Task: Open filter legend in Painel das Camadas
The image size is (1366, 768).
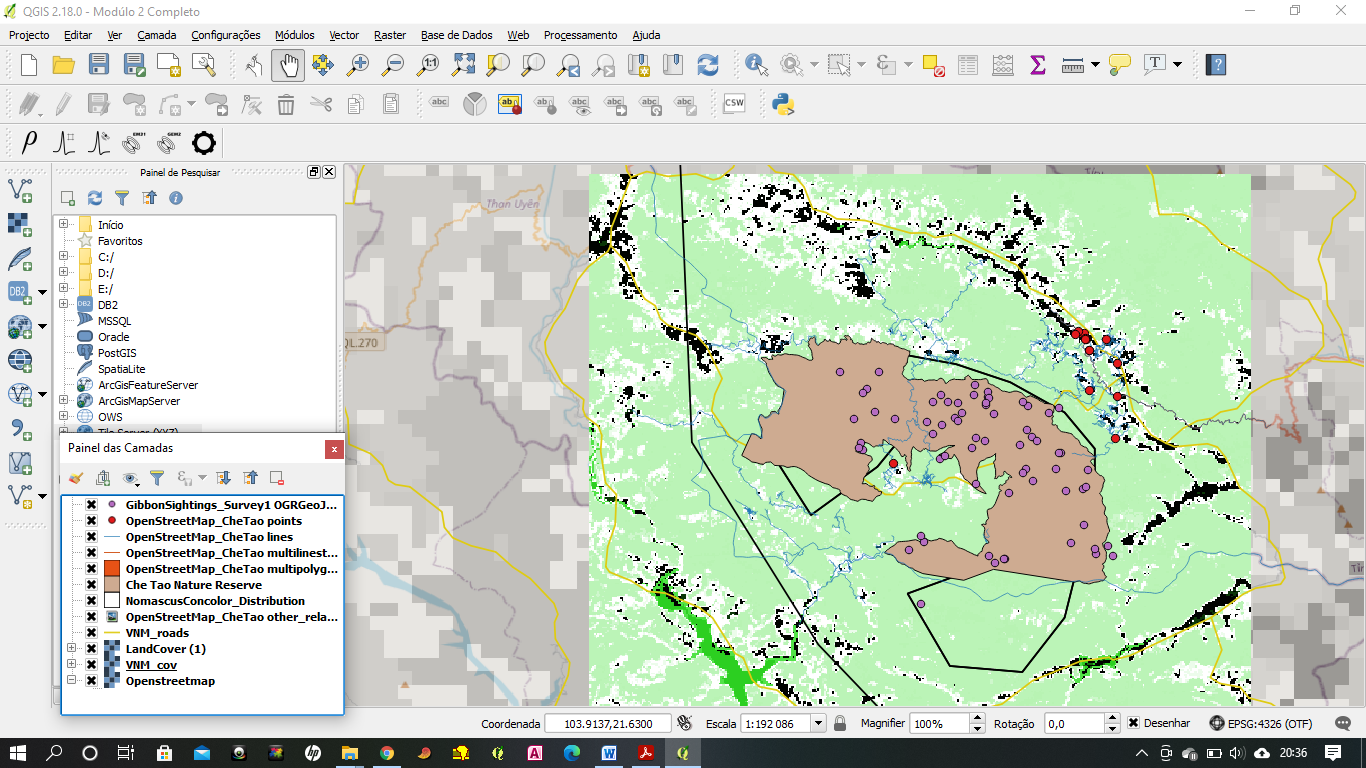Action: tap(157, 478)
